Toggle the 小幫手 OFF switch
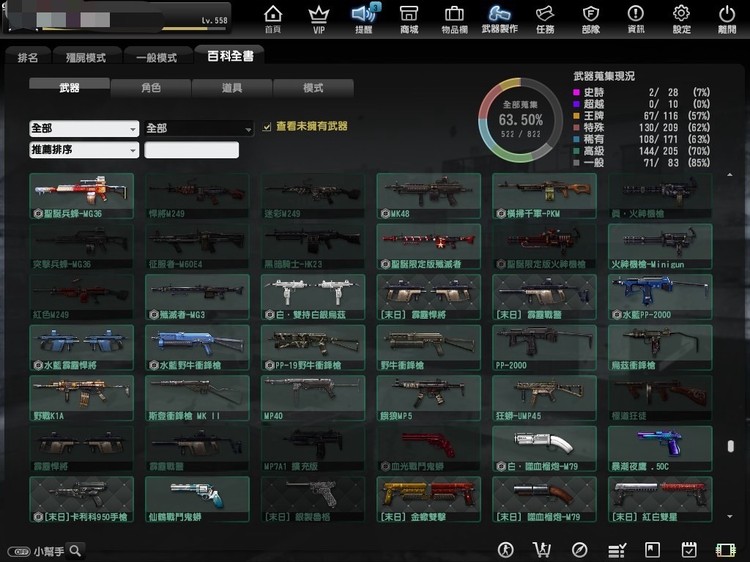 click(19, 551)
